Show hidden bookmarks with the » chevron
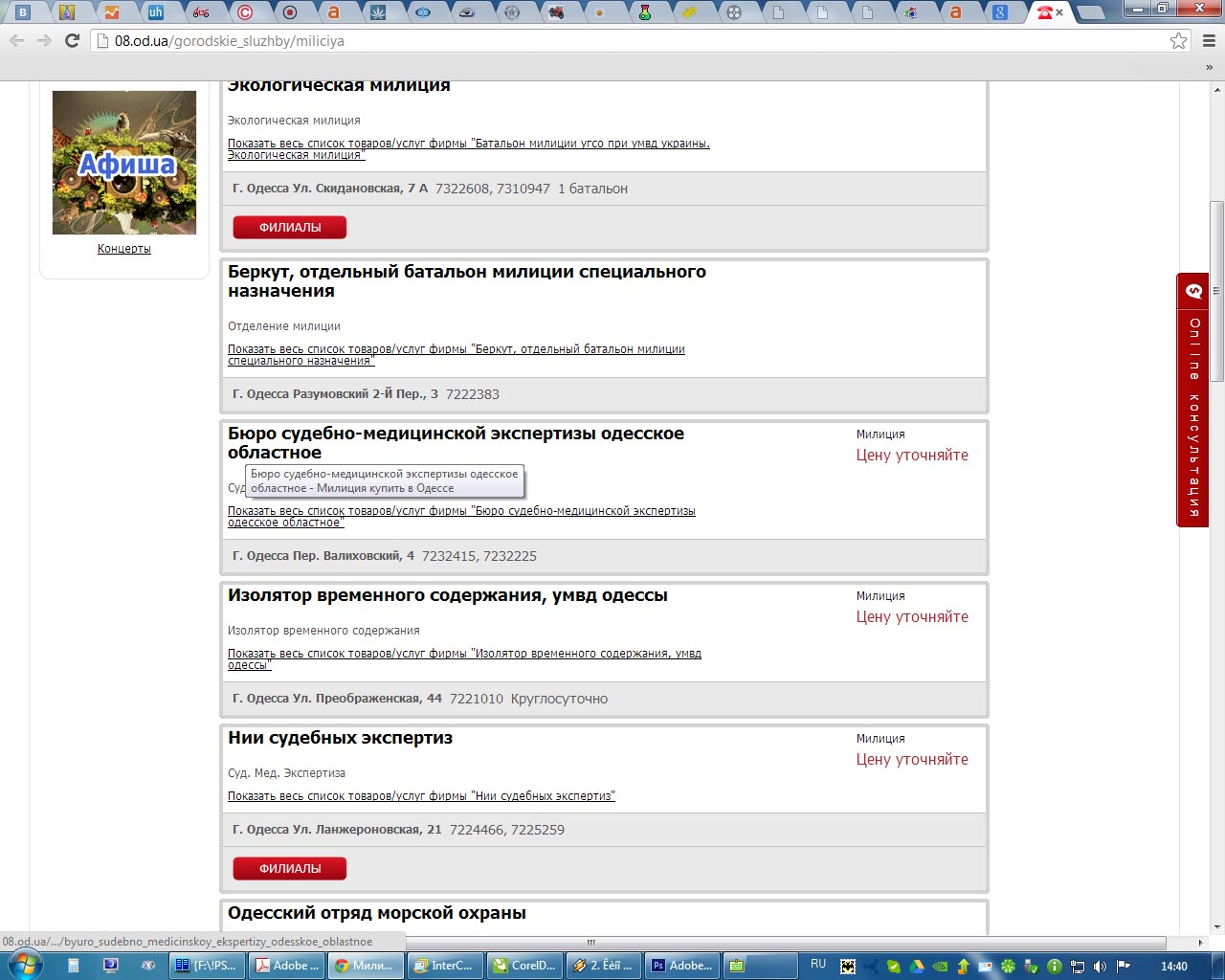 coord(1210,67)
